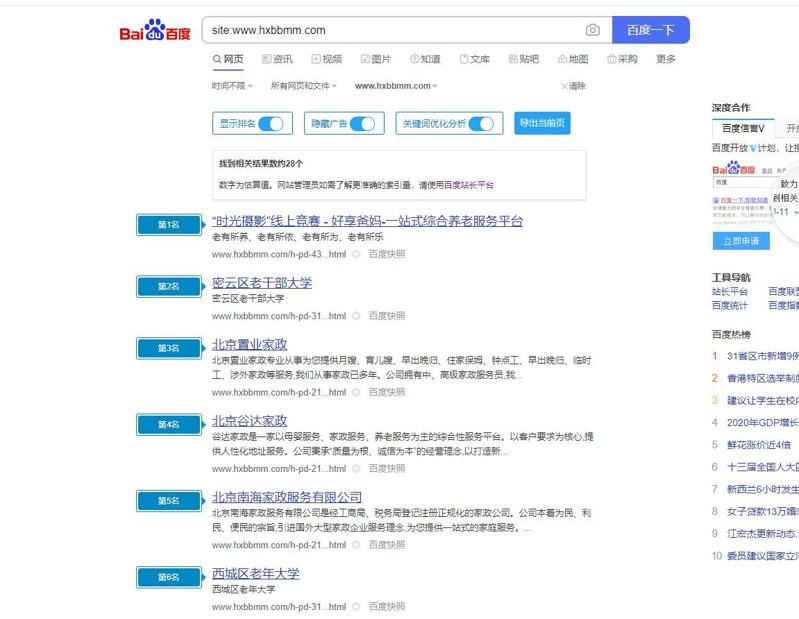Image resolution: width=799 pixels, height=619 pixels.
Task: Click circle icon after 西城区老年大学 URL
Action: point(356,607)
